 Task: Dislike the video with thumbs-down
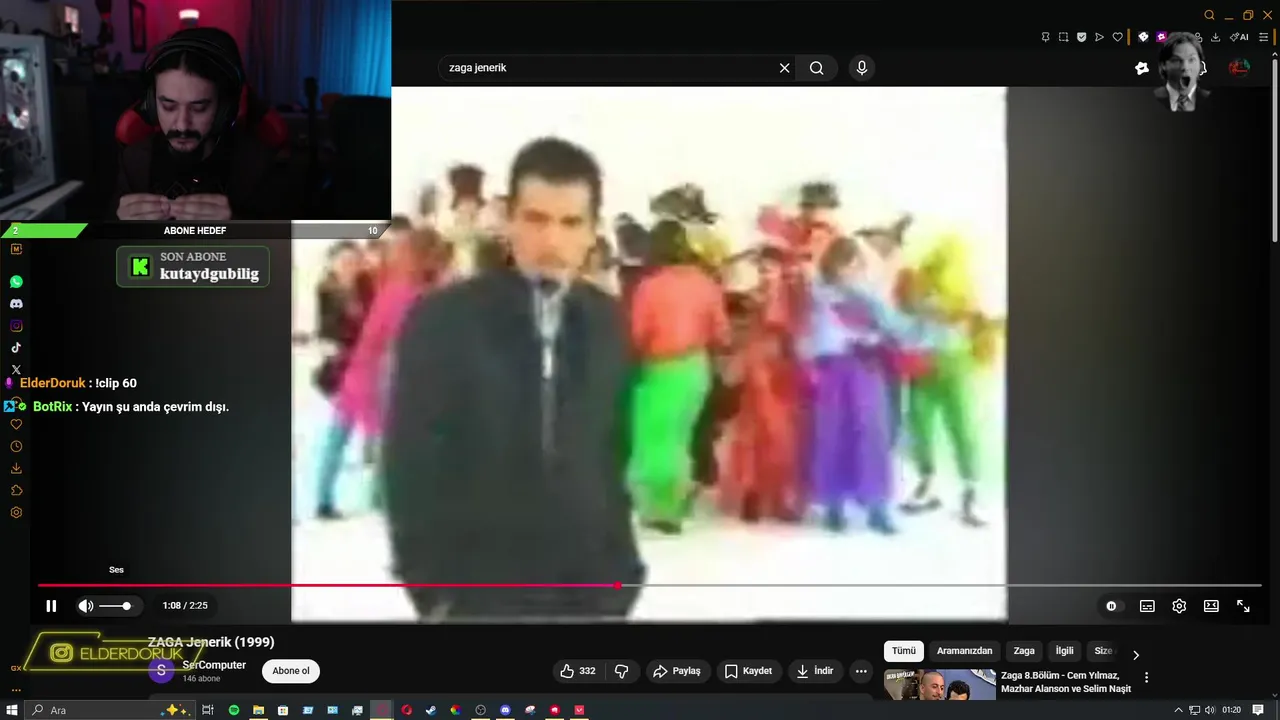point(621,671)
